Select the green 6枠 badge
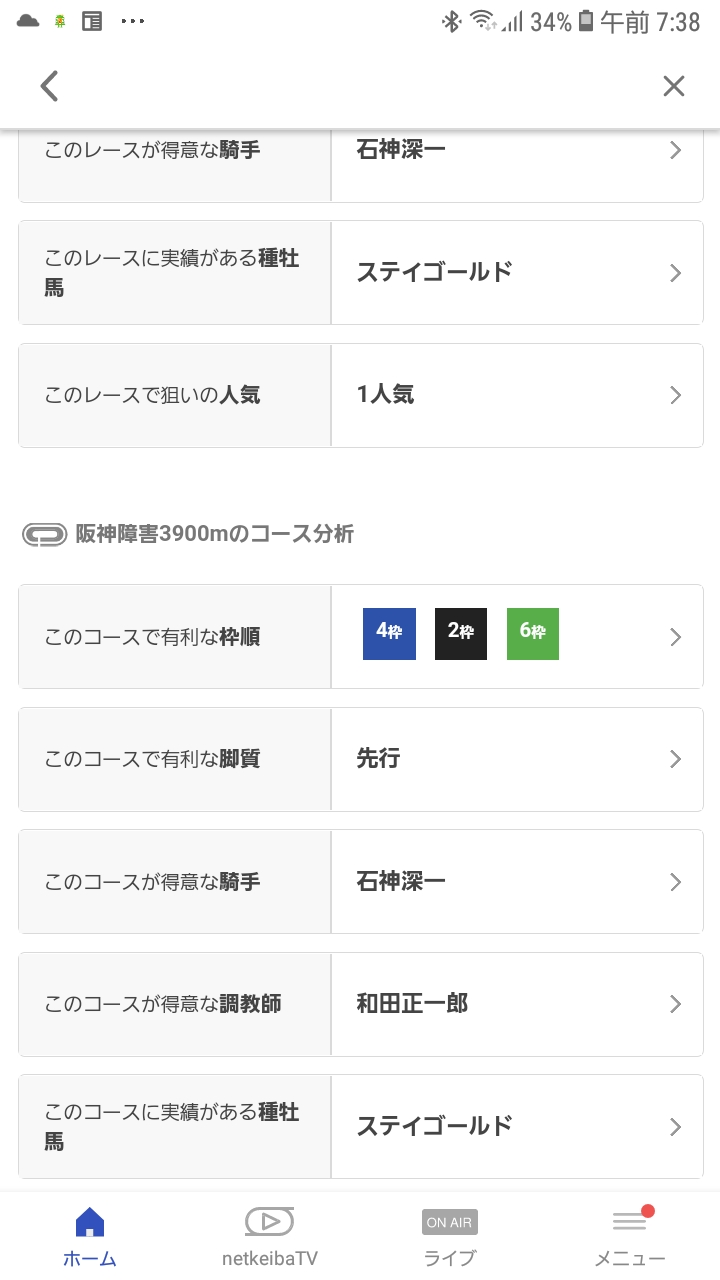This screenshot has width=720, height=1280. [x=533, y=634]
